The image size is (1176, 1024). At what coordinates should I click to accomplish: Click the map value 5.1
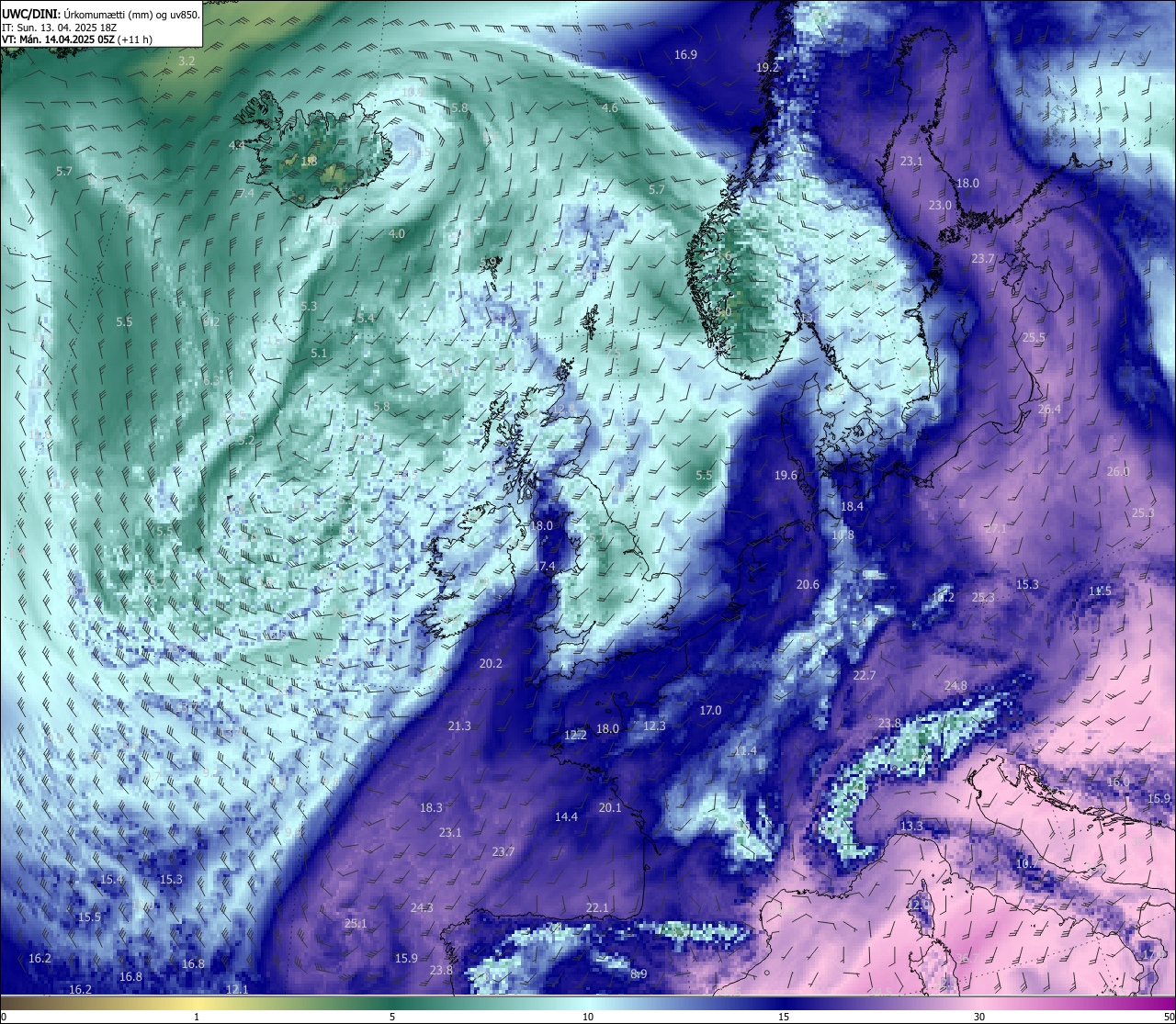[319, 354]
